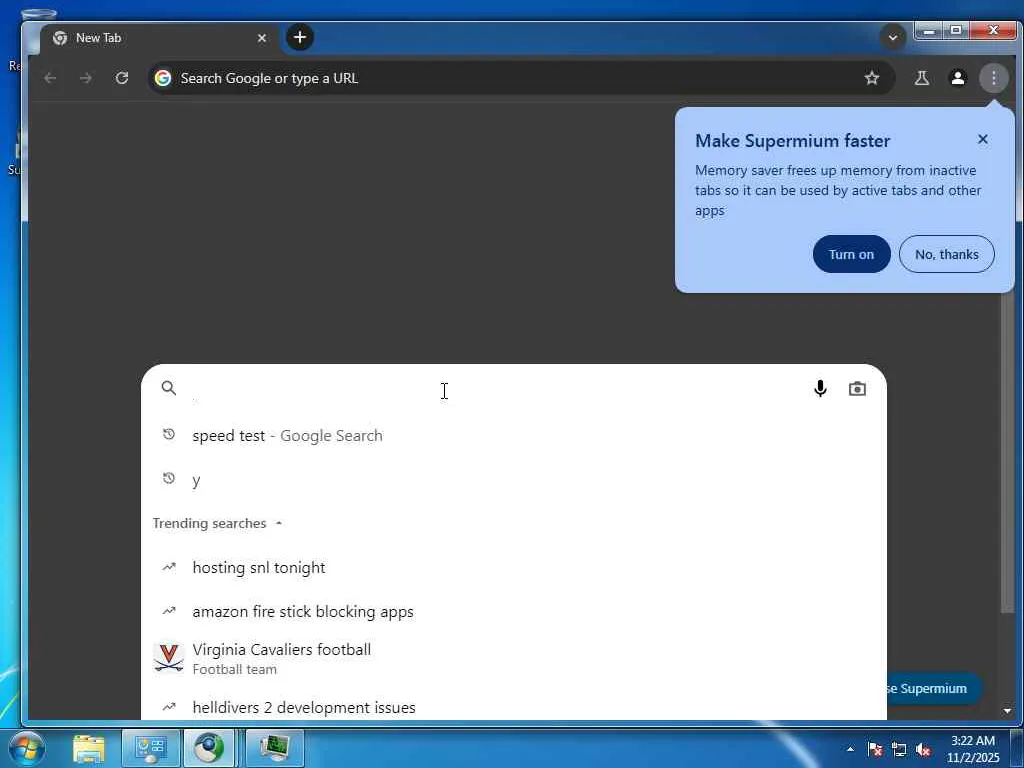Open the experiments flask icon
This screenshot has width=1024, height=768.
921,78
